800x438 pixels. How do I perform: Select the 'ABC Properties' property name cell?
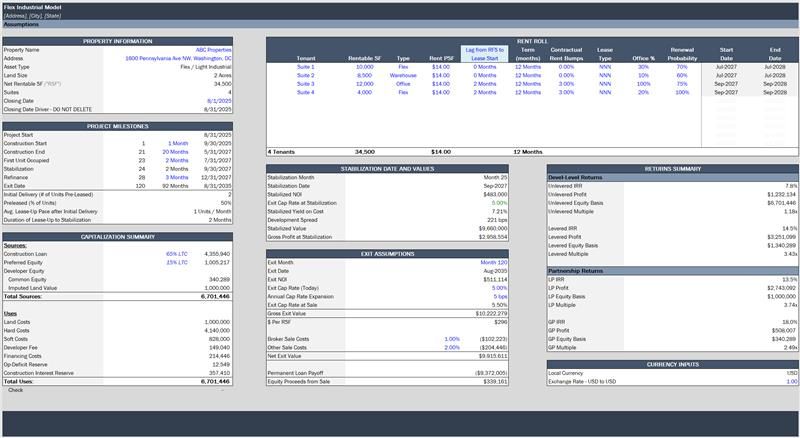coord(213,50)
